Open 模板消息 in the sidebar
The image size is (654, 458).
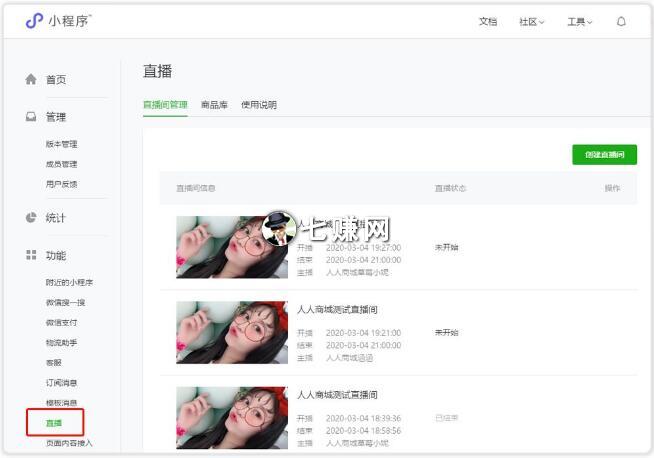point(61,403)
